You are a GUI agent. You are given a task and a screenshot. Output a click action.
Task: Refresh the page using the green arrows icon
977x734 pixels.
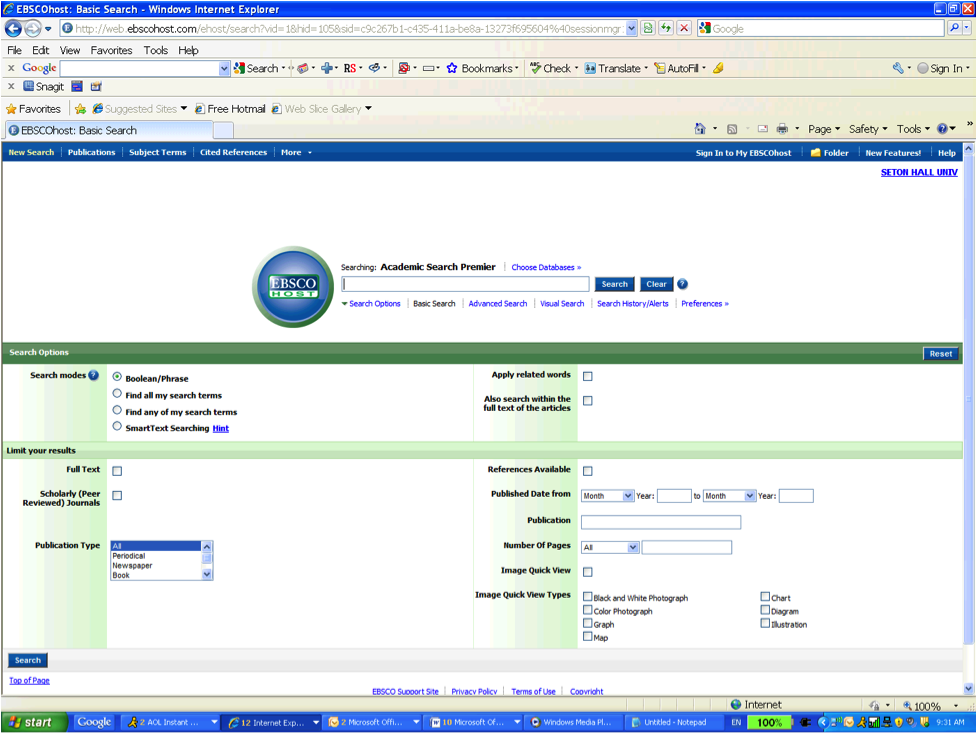(666, 28)
